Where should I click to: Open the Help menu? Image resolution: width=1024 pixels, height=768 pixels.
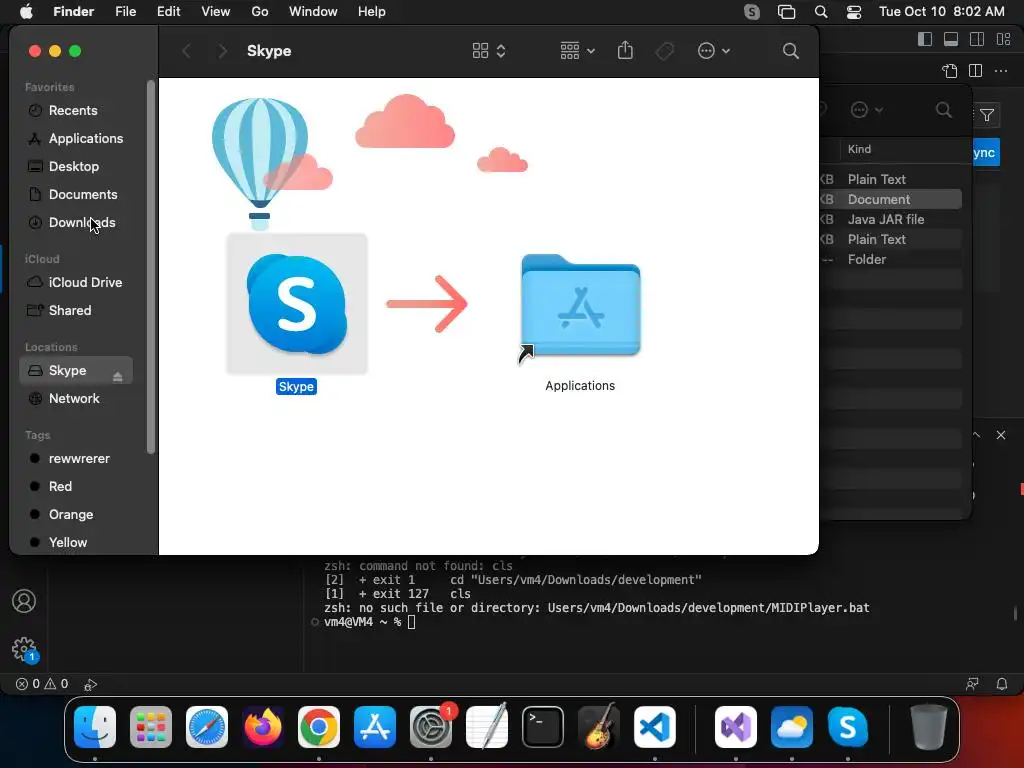pos(372,12)
